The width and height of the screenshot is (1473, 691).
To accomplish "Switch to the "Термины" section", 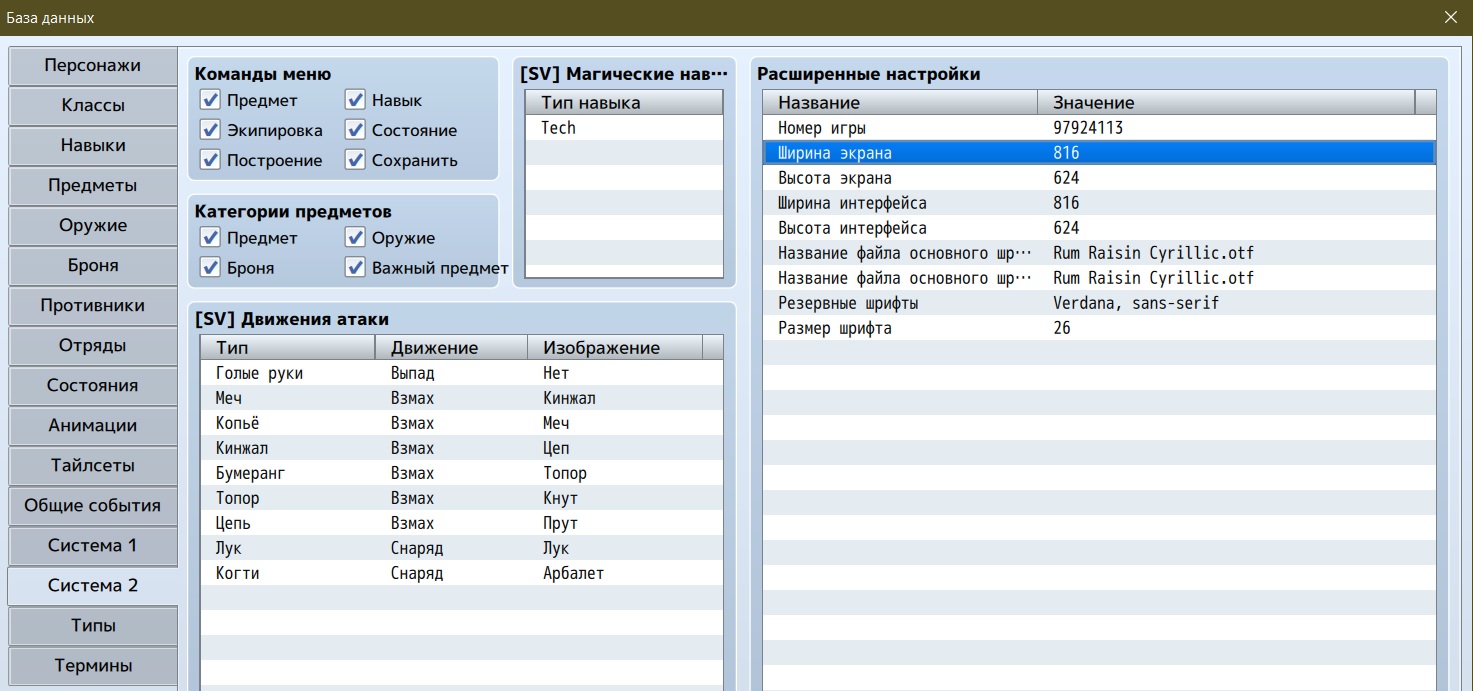I will click(x=92, y=666).
